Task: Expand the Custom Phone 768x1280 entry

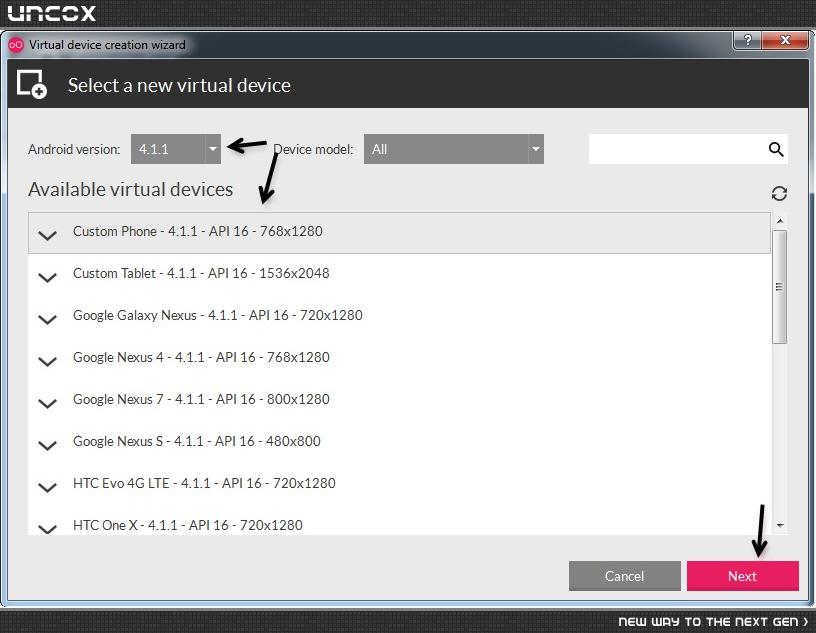Action: tap(47, 236)
